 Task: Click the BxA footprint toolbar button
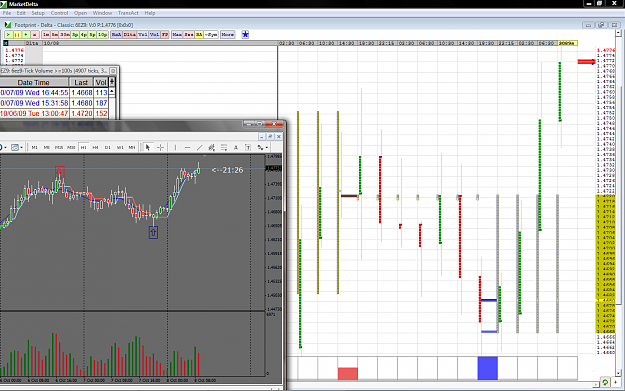116,35
